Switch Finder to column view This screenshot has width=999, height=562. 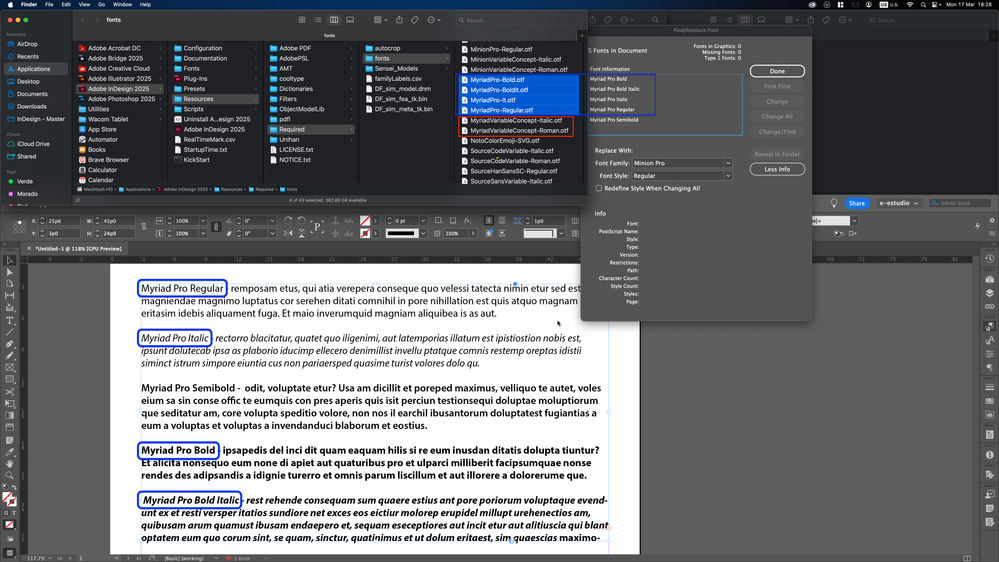point(334,20)
